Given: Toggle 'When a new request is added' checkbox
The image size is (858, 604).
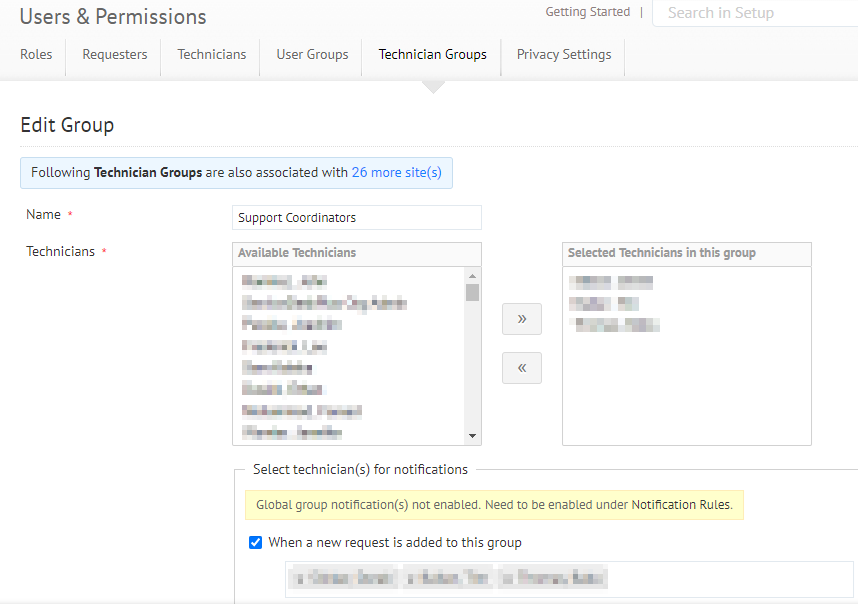Looking at the screenshot, I should click(255, 543).
